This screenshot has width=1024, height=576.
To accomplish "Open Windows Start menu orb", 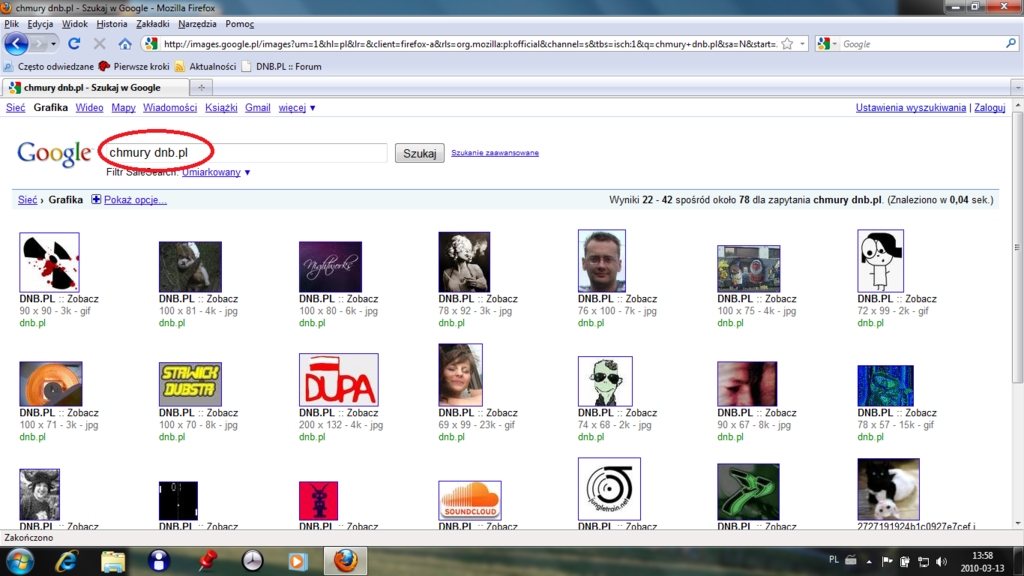I will [20, 561].
